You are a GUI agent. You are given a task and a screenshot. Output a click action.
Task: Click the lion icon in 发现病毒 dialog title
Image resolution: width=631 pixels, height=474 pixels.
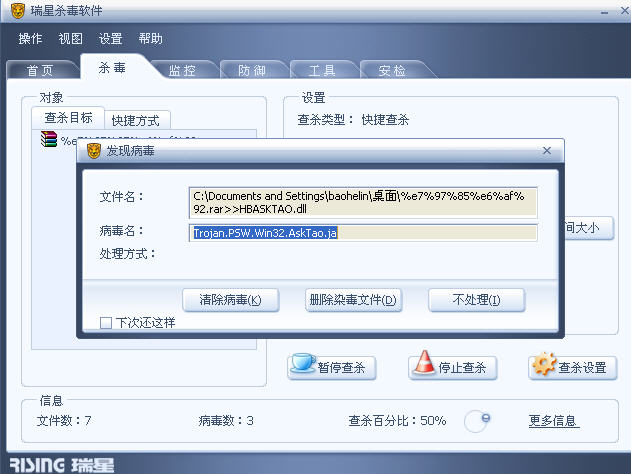94,151
